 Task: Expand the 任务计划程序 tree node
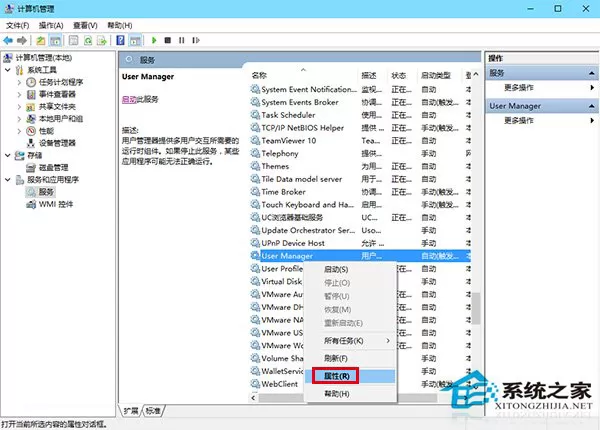pyautogui.click(x=19, y=82)
